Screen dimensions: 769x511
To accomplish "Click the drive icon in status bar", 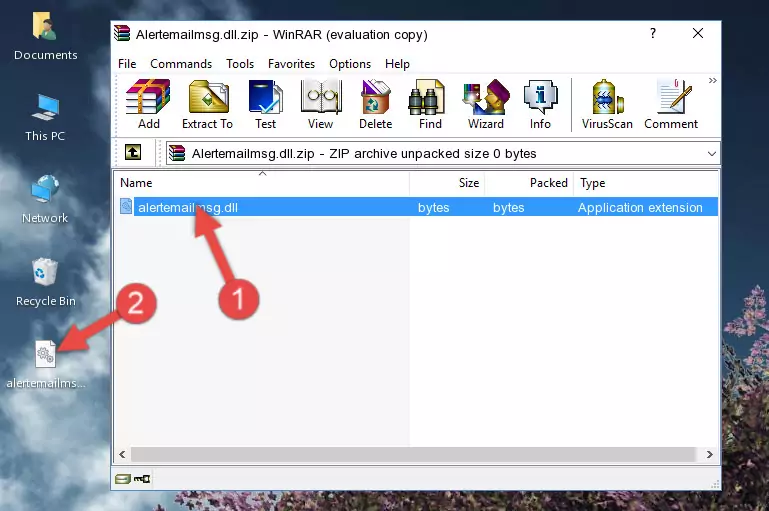I will (123, 479).
